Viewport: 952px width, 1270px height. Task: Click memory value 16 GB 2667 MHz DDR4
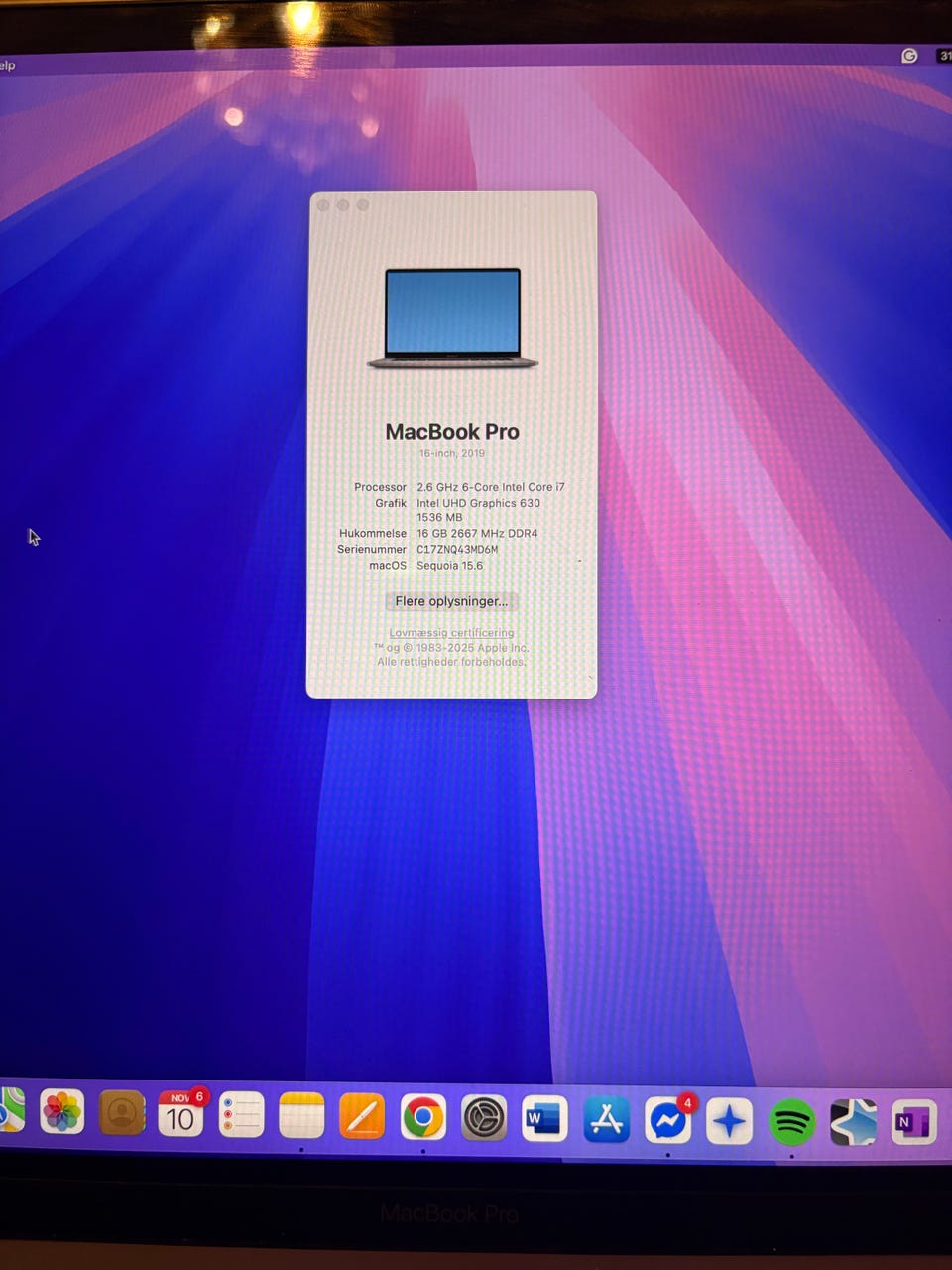point(477,533)
